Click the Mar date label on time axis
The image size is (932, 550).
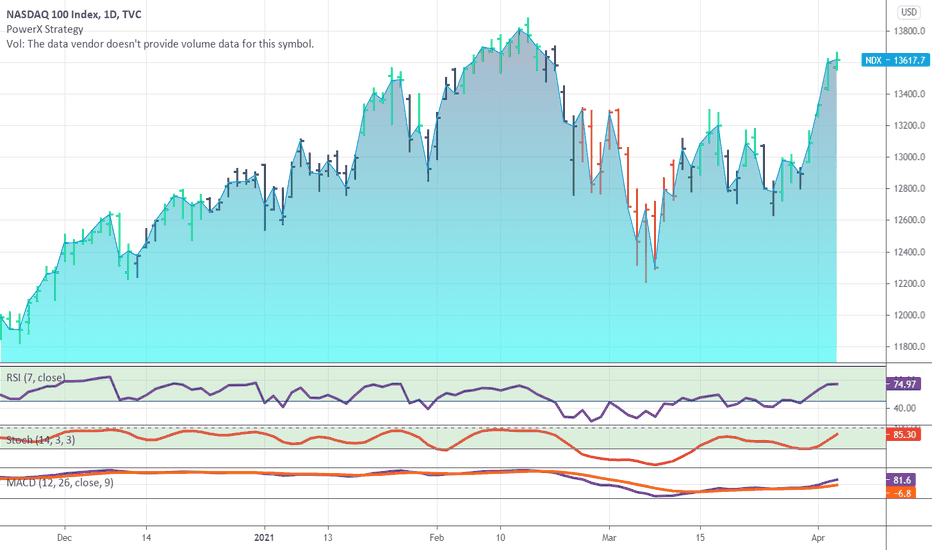coord(609,538)
